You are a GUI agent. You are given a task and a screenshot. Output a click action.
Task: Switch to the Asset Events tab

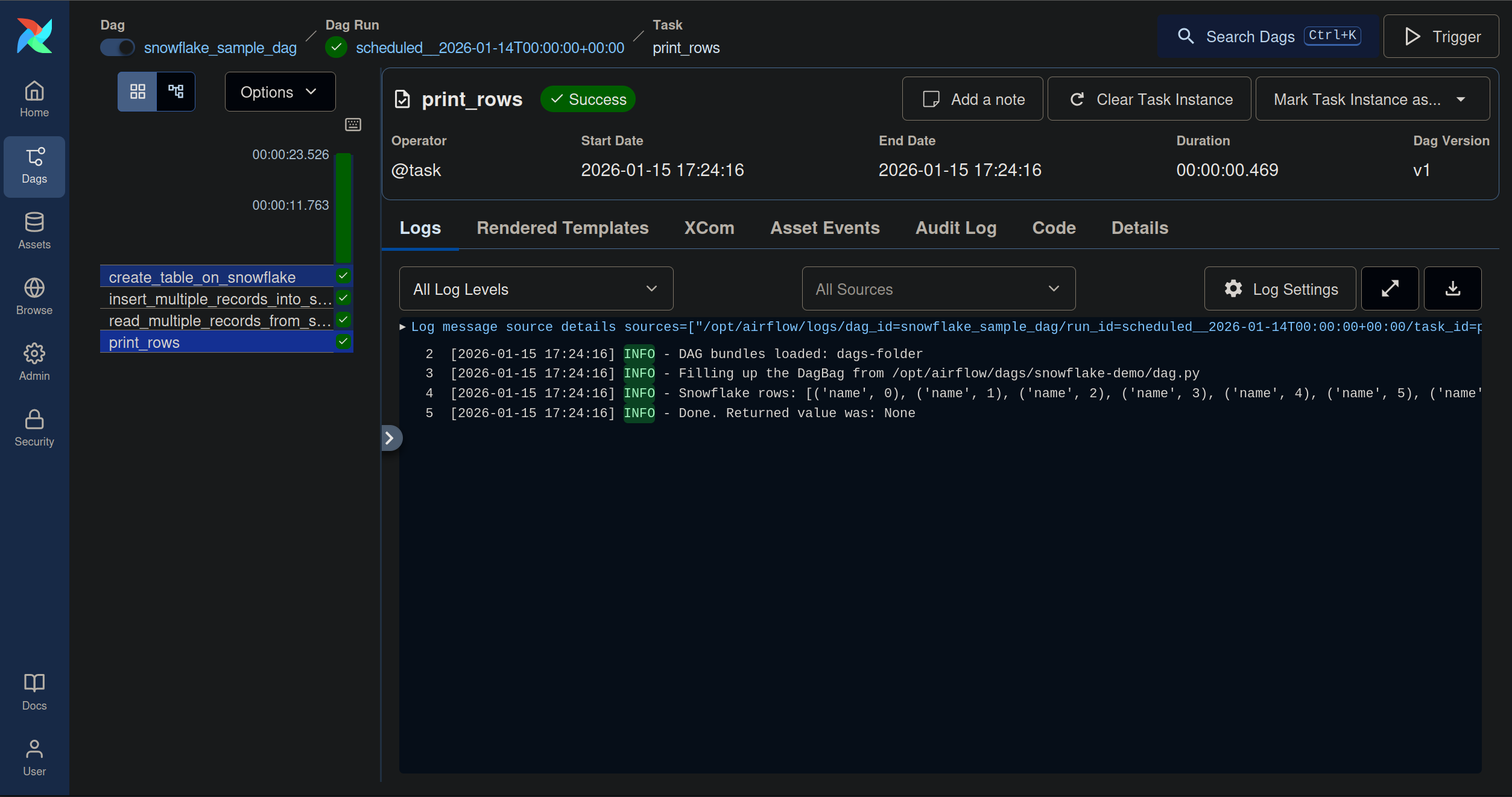point(824,228)
